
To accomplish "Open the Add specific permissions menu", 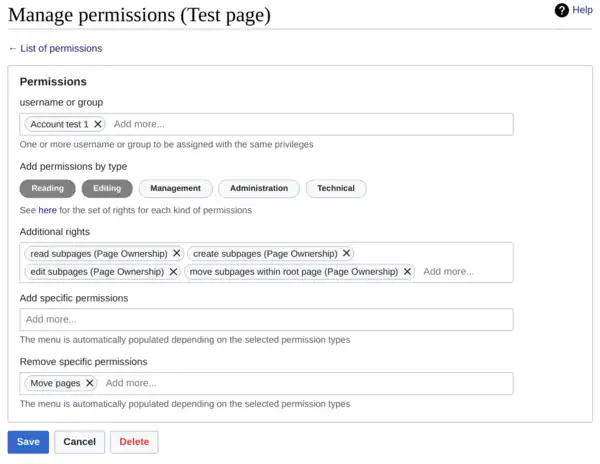I will point(266,320).
